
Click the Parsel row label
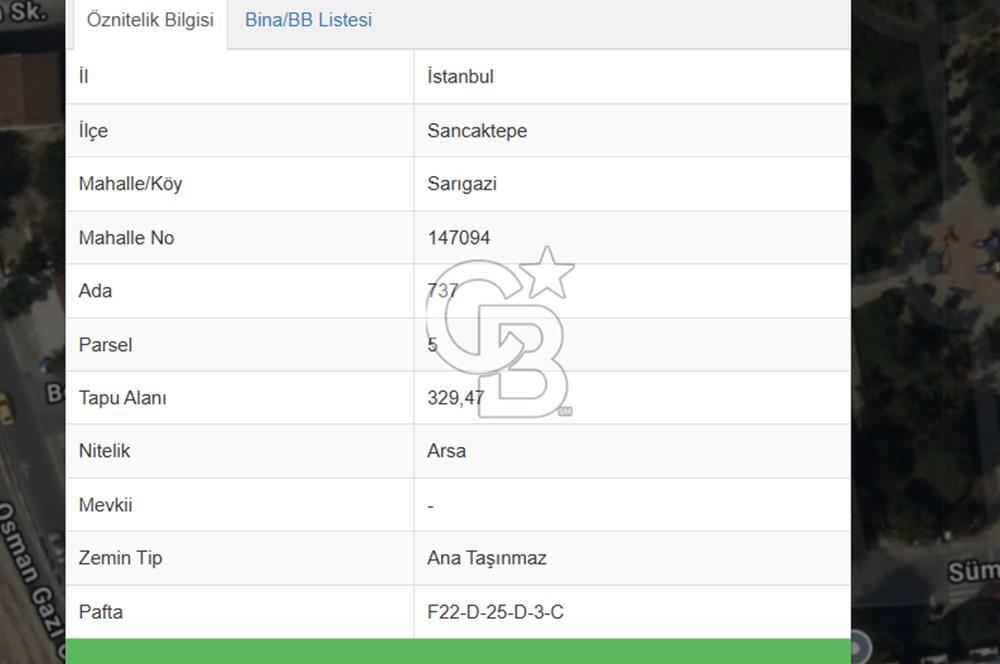(x=105, y=345)
